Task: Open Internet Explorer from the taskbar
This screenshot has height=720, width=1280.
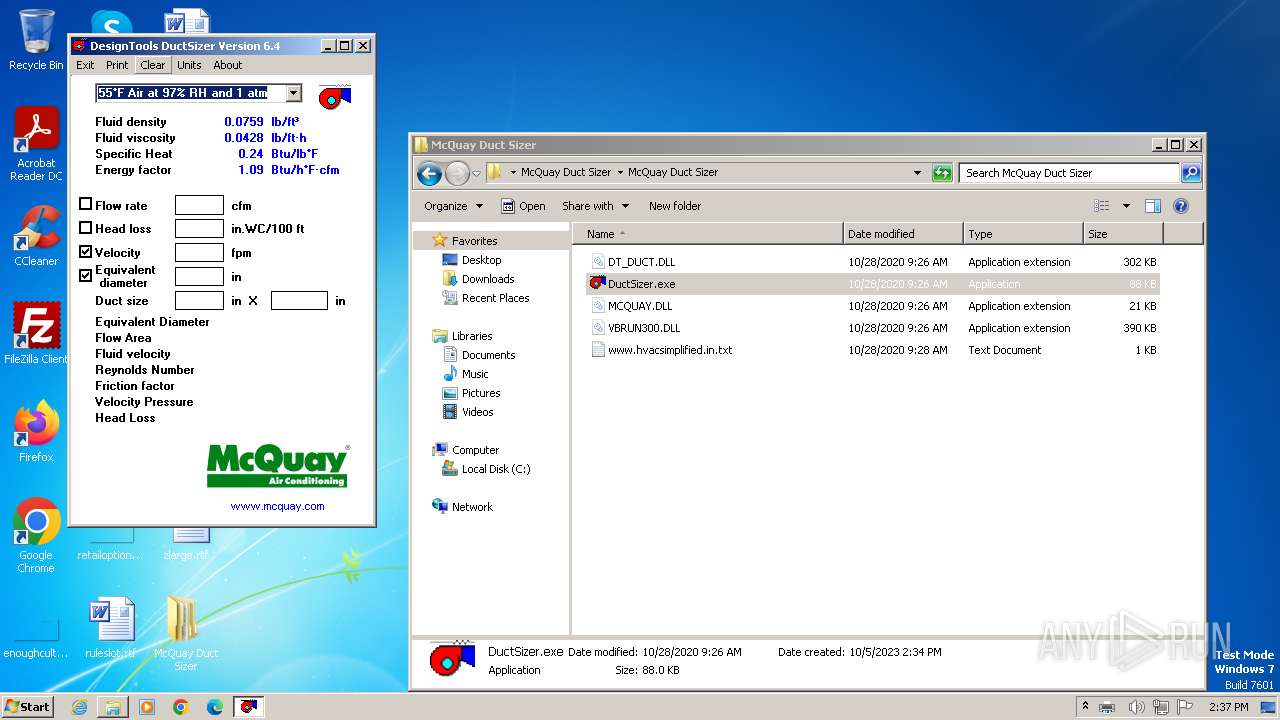Action: pyautogui.click(x=79, y=707)
